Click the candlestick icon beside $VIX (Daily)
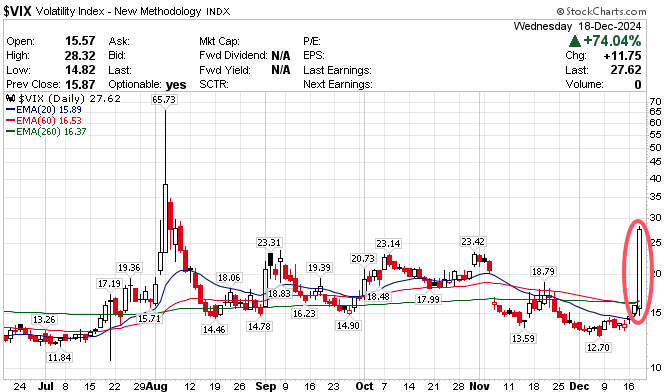Screen dimensions: 667x392 pyautogui.click(x=10, y=99)
